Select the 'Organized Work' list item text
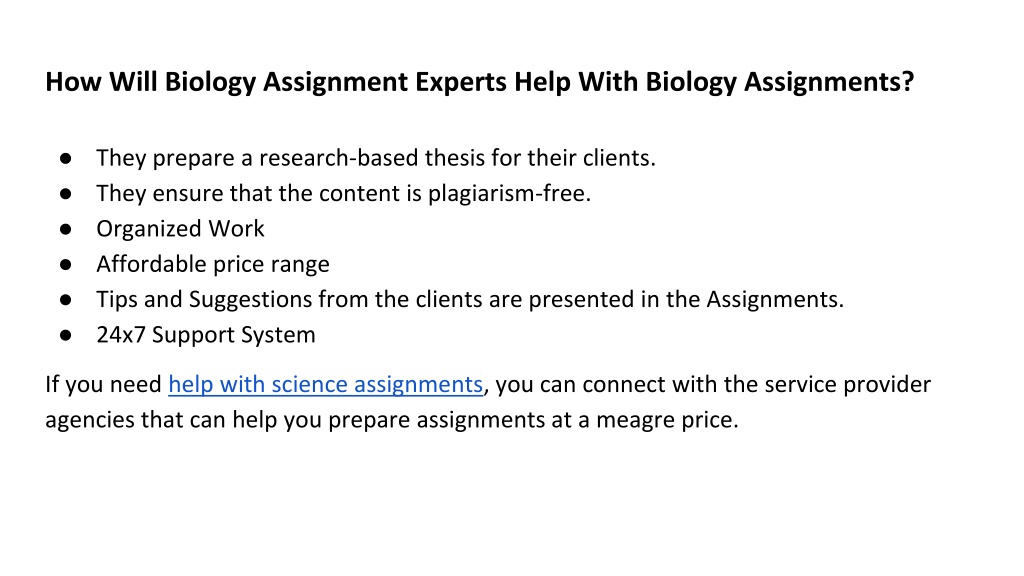This screenshot has height=576, width=1024. [180, 229]
